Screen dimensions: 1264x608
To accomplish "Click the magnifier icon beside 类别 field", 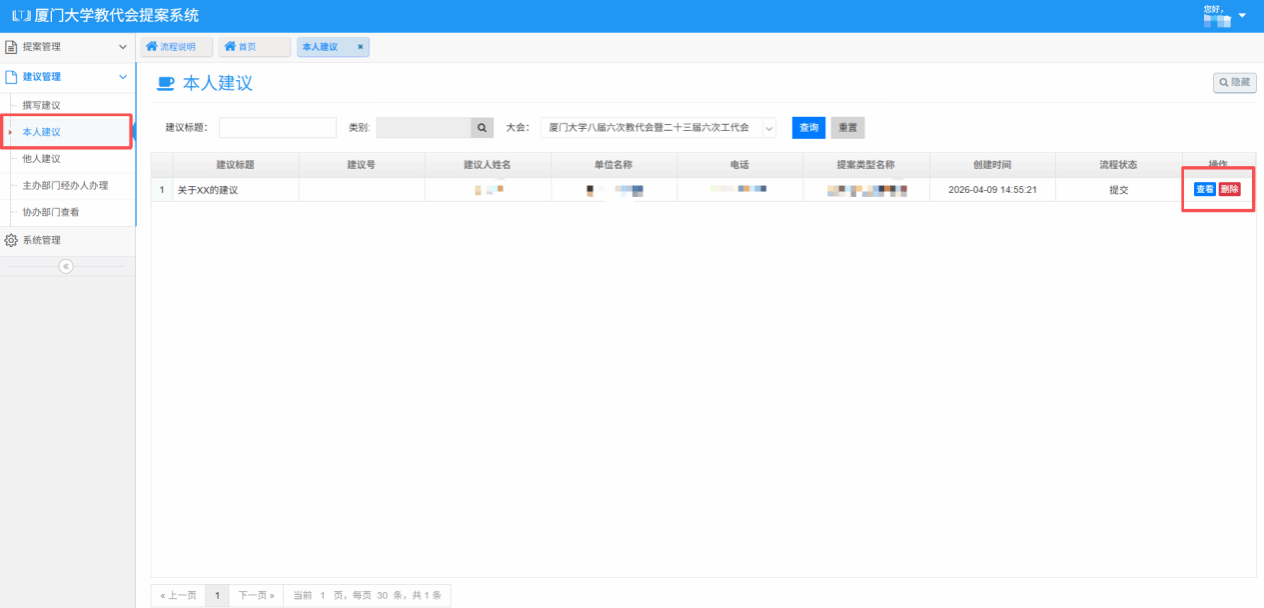I will [x=482, y=128].
